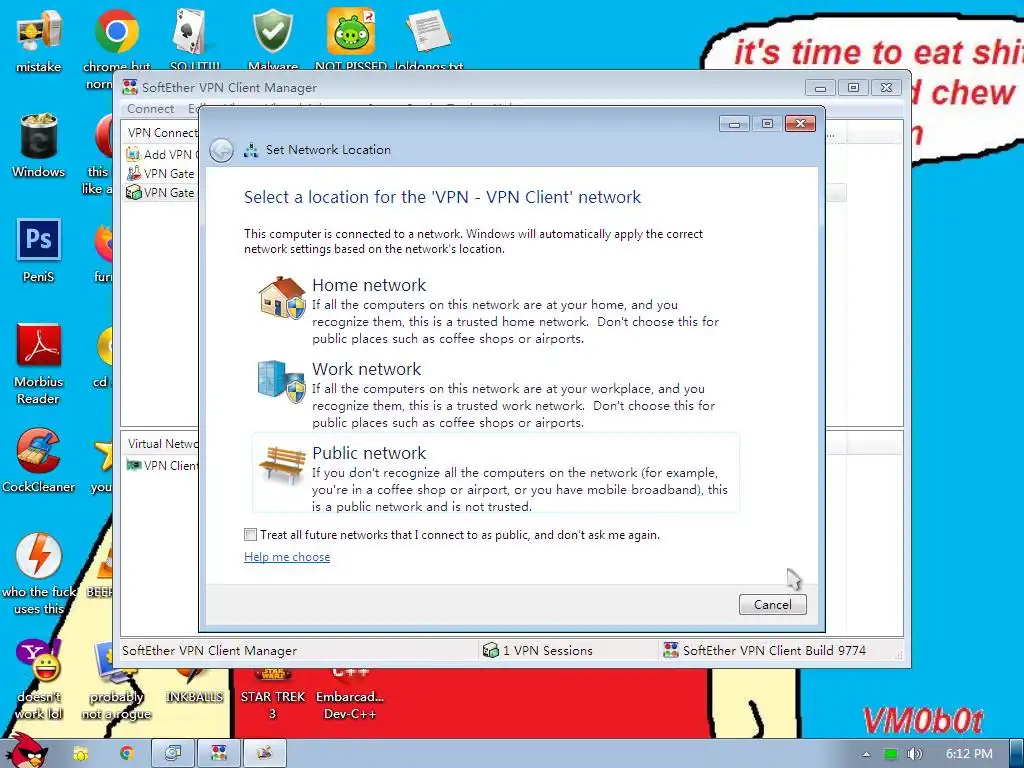Click the green network tray icon
The height and width of the screenshot is (768, 1024).
(891, 754)
